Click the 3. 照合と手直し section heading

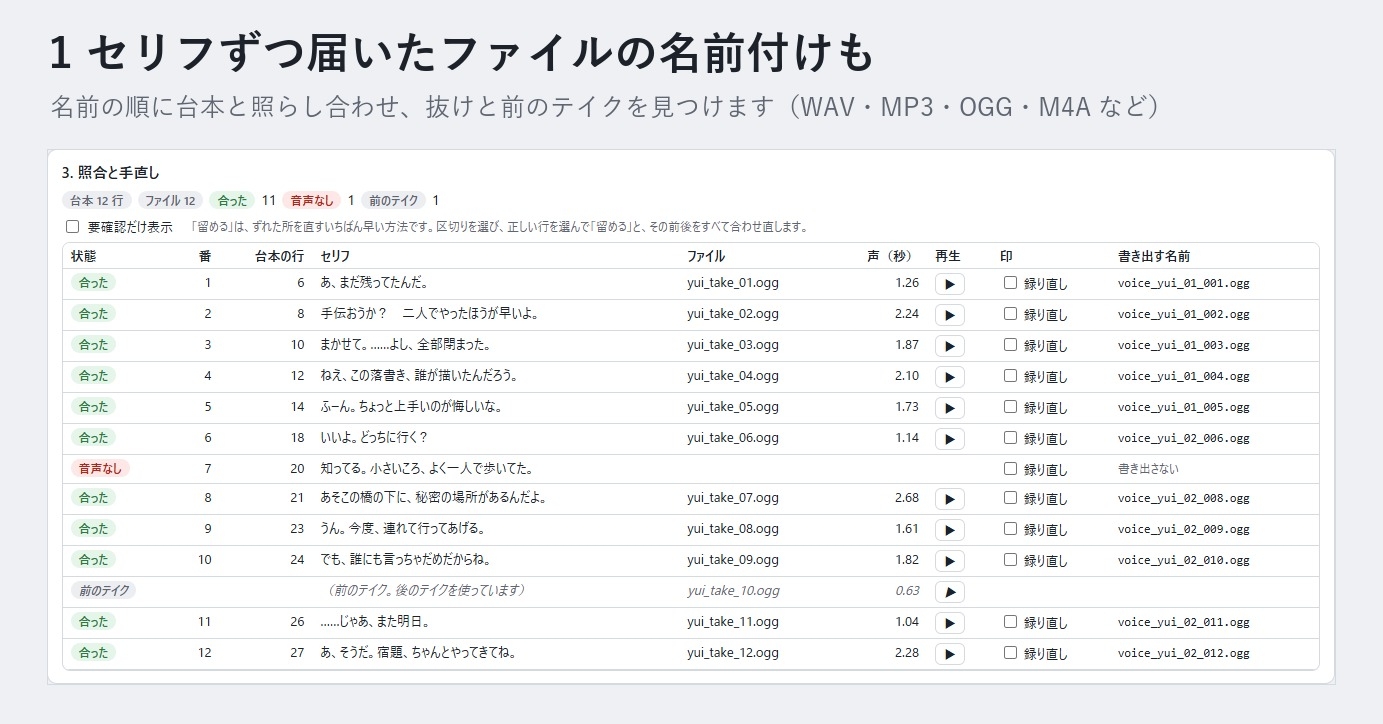(x=111, y=173)
